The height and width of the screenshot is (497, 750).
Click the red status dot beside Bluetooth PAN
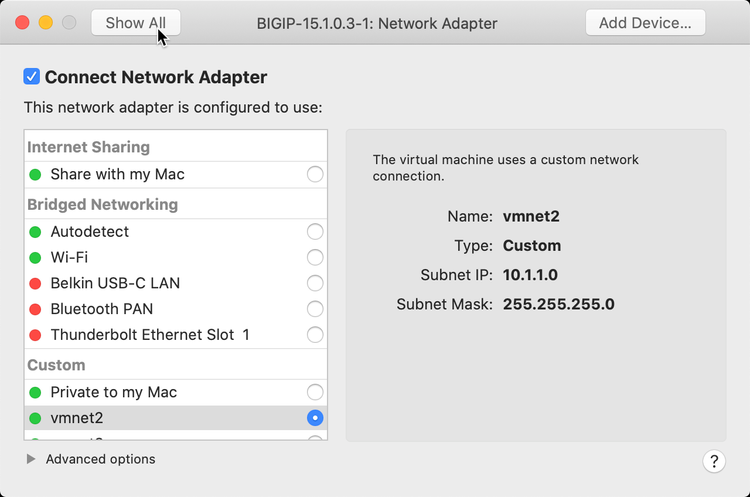pyautogui.click(x=36, y=309)
